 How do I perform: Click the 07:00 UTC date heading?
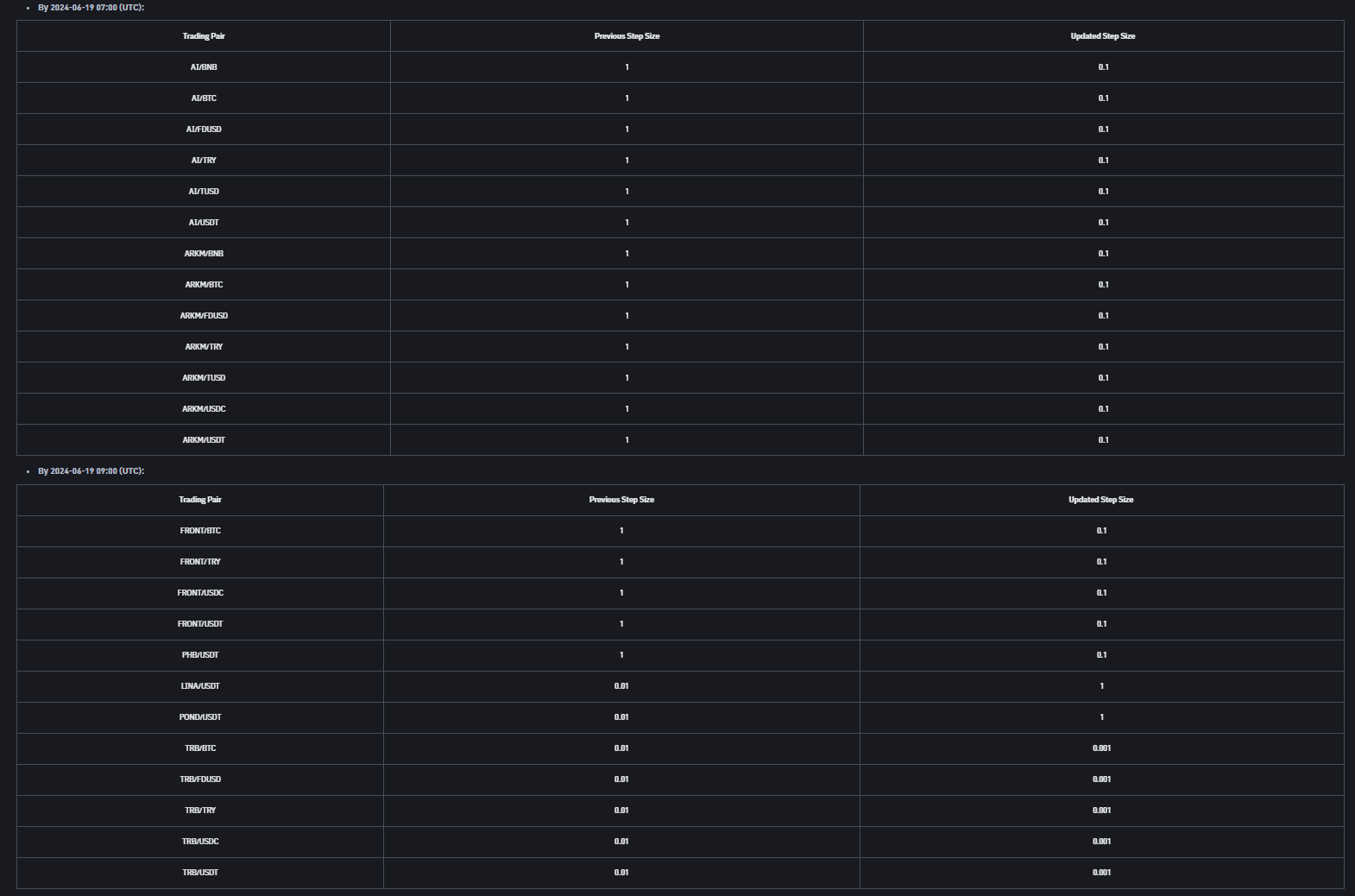[x=91, y=8]
